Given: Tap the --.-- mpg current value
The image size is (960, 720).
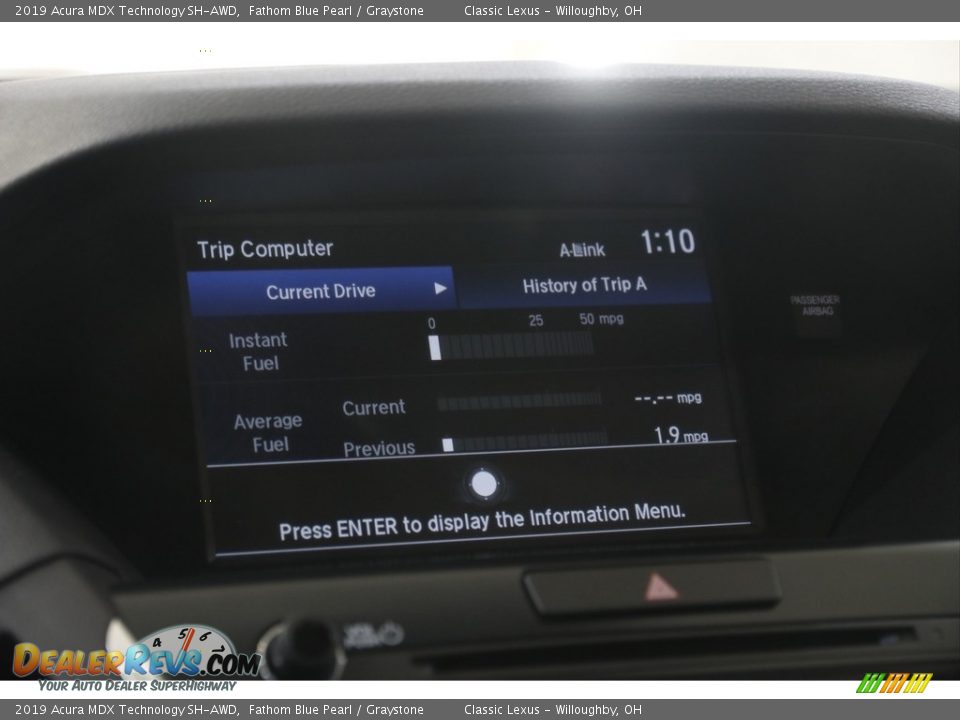Looking at the screenshot, I should coord(668,399).
